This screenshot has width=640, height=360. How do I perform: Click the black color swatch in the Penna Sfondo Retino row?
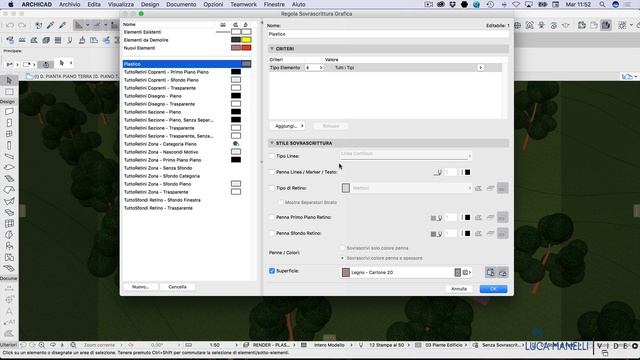click(467, 233)
